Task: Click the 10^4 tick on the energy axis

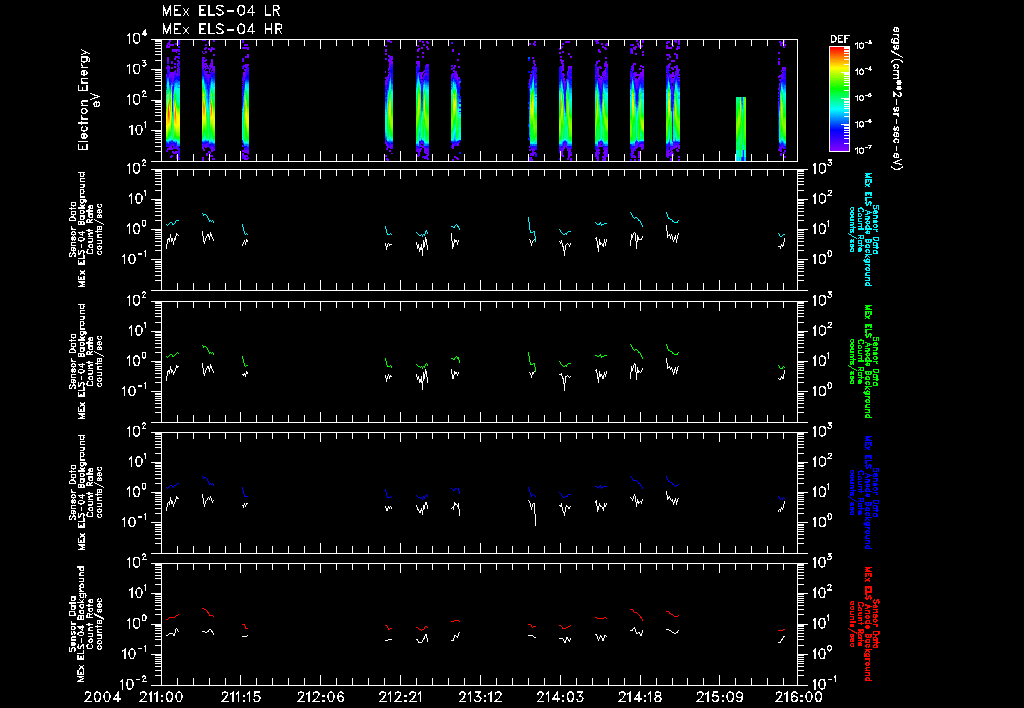Action: [x=137, y=39]
